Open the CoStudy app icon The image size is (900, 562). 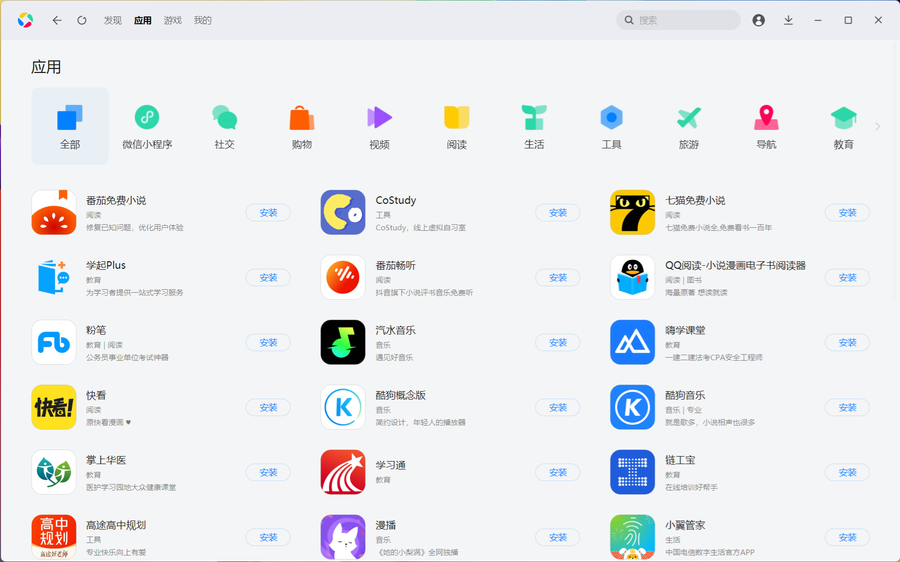click(343, 212)
